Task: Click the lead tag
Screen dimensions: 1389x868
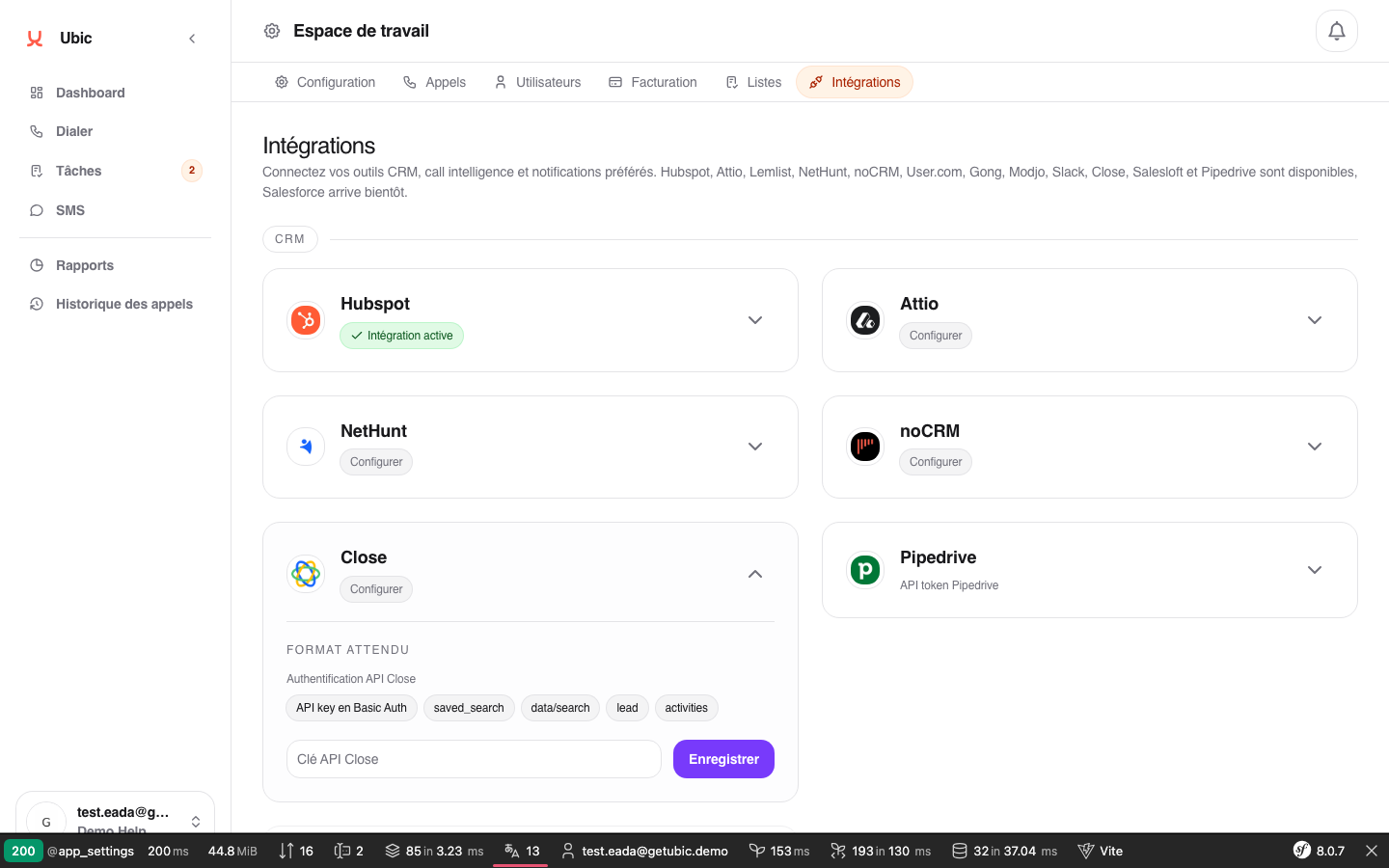Action: tap(627, 708)
